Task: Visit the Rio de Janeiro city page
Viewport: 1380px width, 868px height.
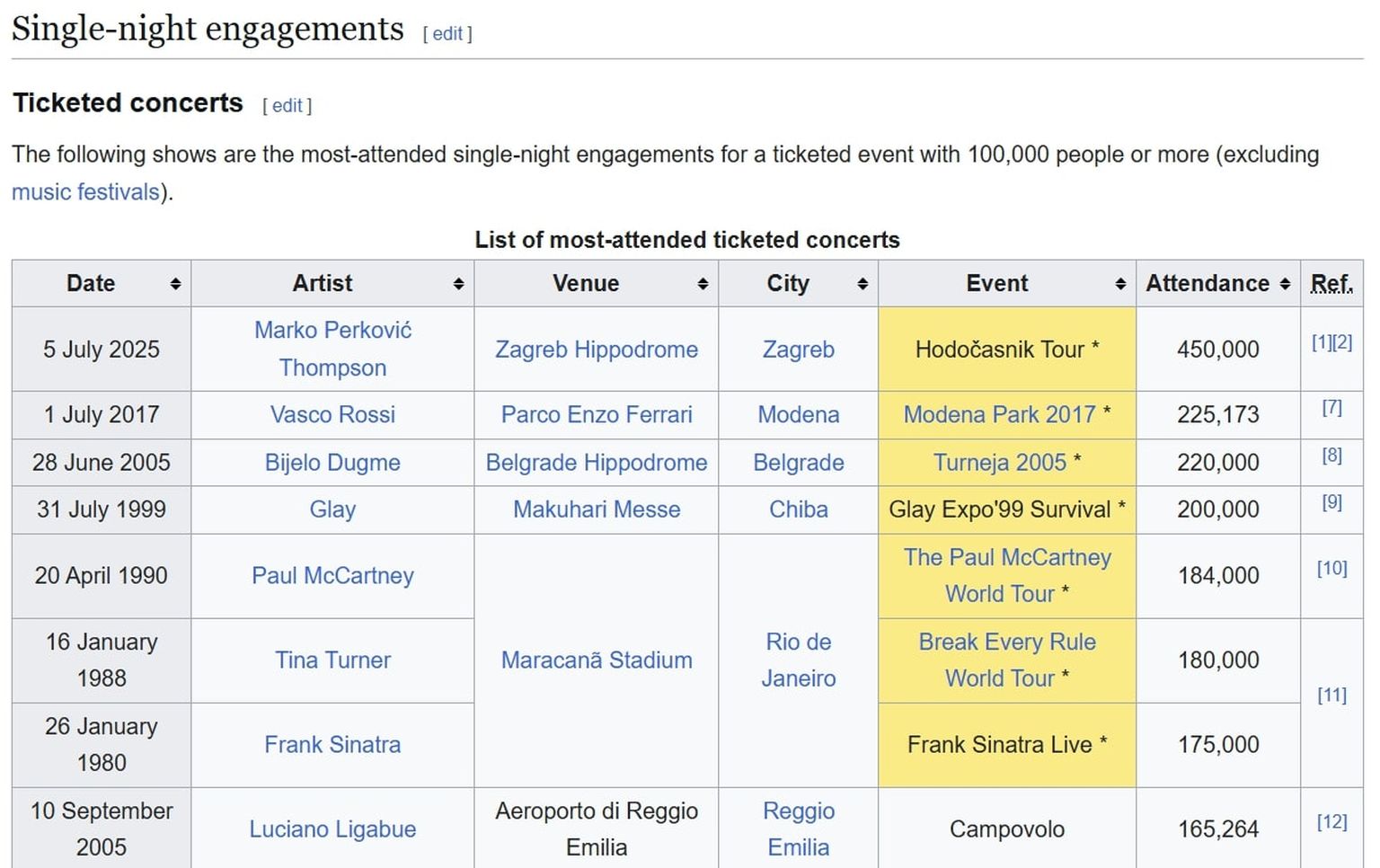Action: 798,660
